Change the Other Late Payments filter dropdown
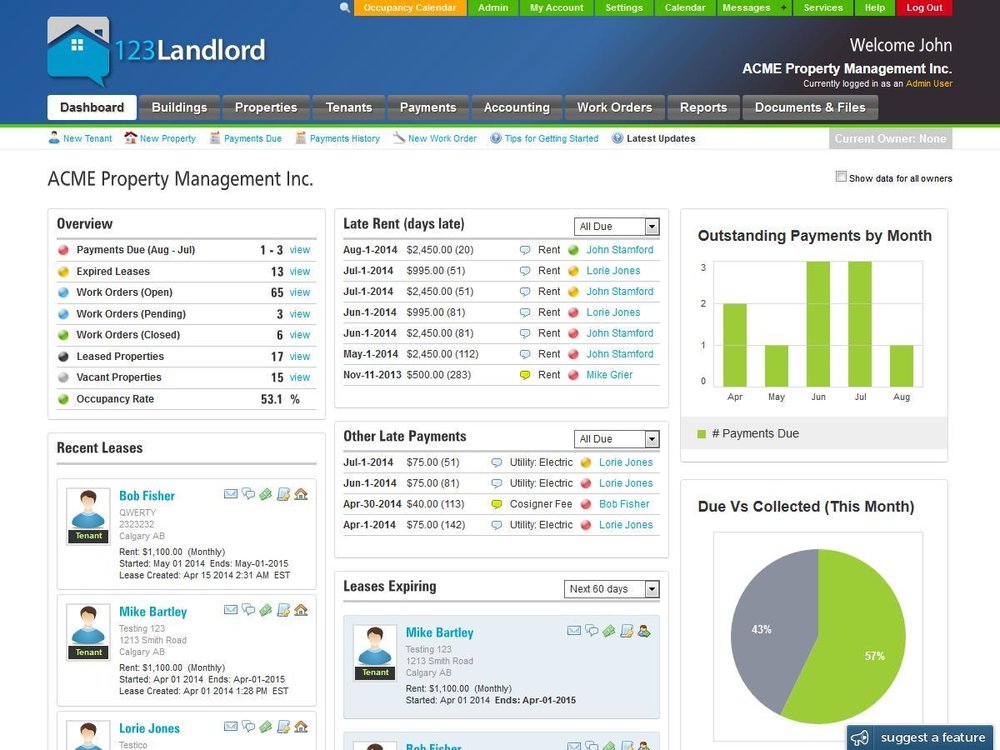 (617, 438)
